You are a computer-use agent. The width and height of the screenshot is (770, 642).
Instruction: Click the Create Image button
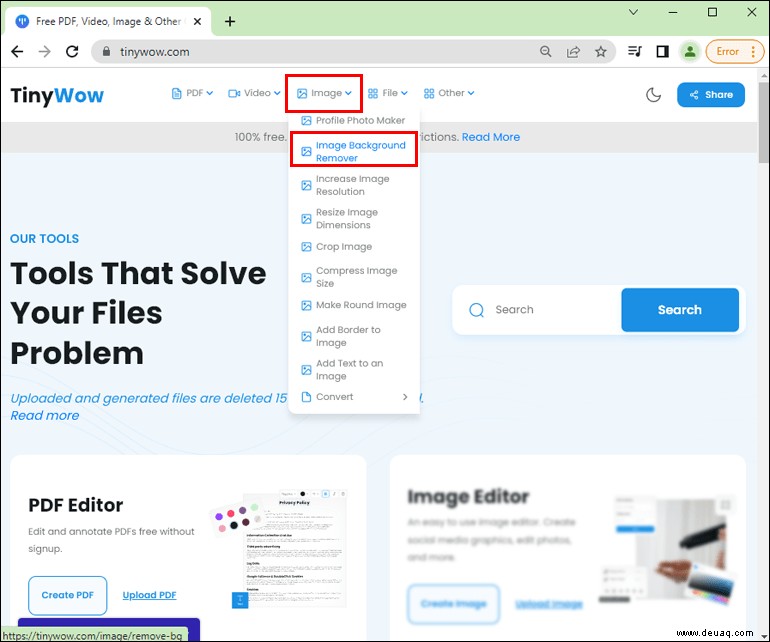tap(453, 603)
